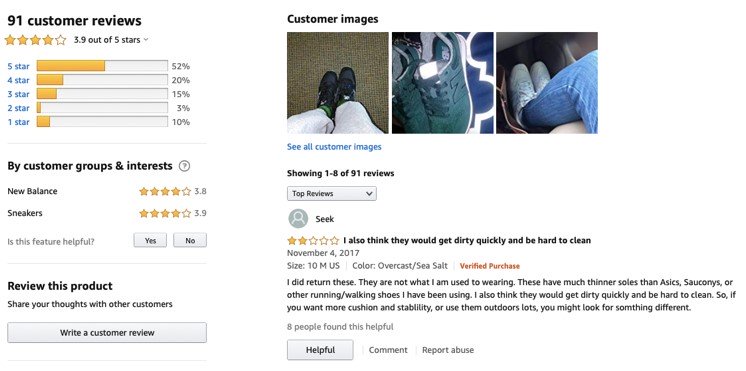
Task: Click Report abuse link
Action: pyautogui.click(x=448, y=350)
